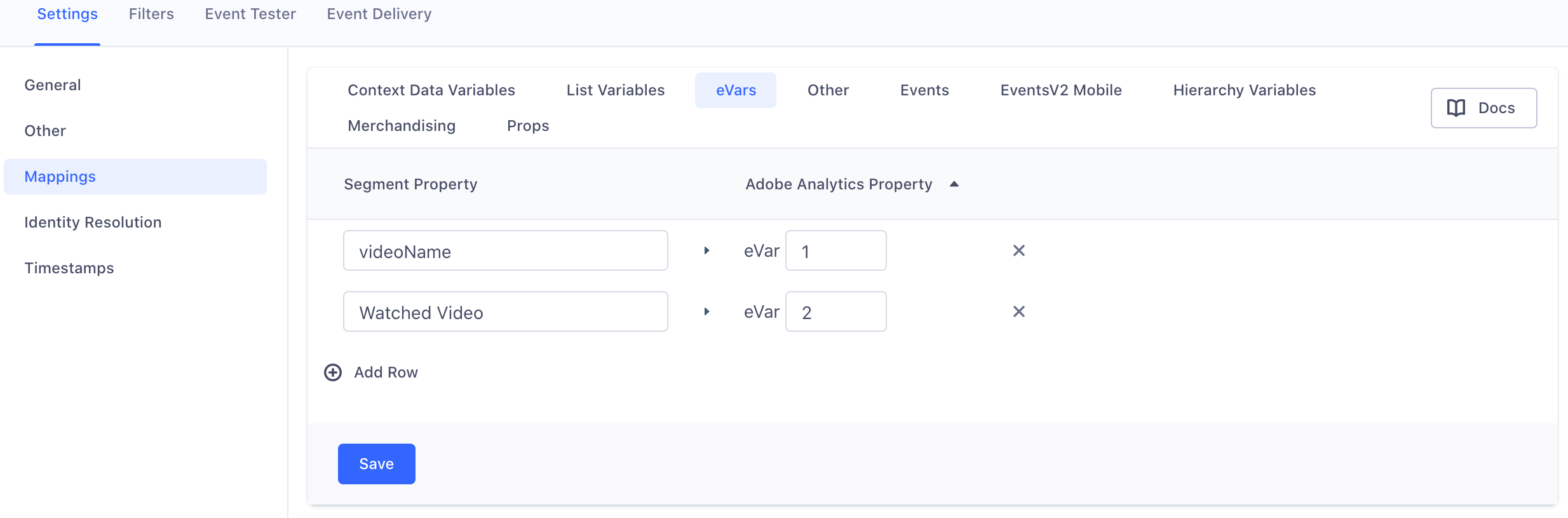Open the Event Tester tab
Viewport: 1568px width, 518px height.
pyautogui.click(x=250, y=14)
